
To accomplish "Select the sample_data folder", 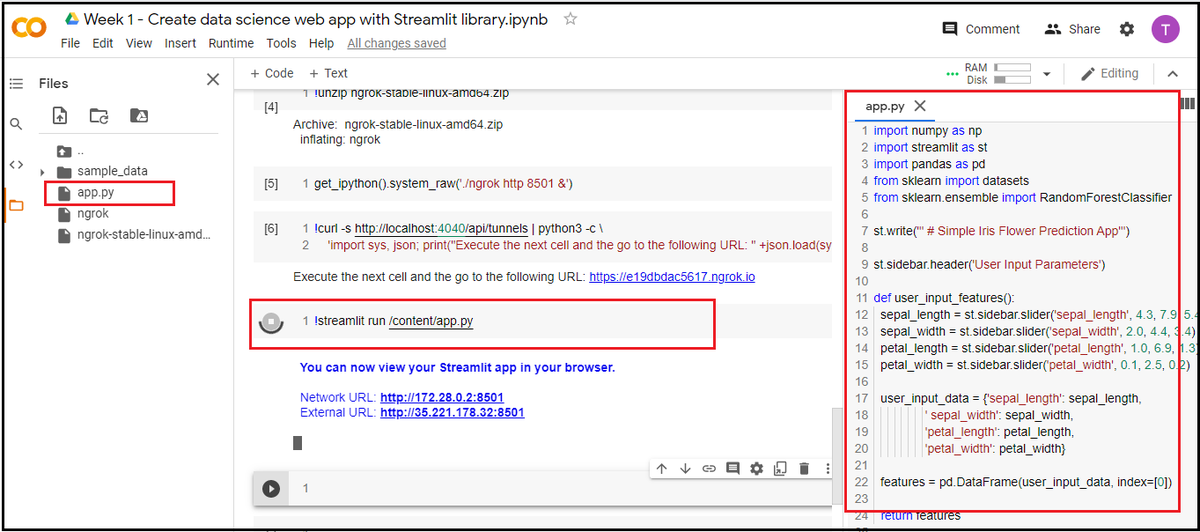I will 112,171.
